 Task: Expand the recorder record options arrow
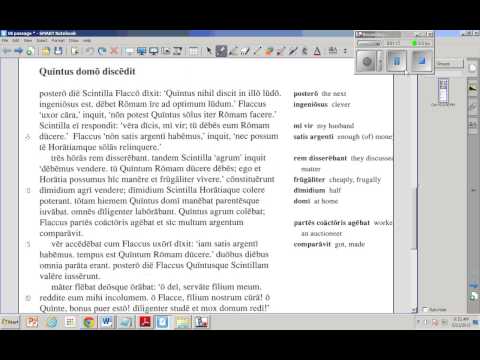381,61
